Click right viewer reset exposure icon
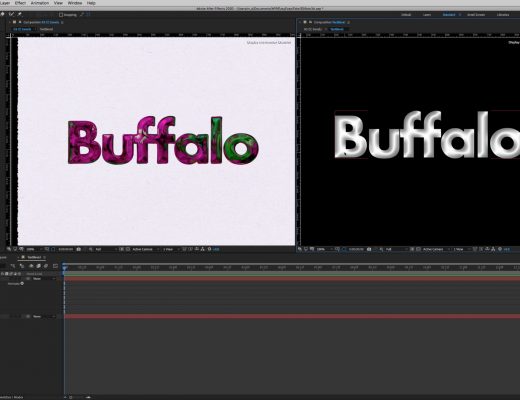 pos(500,249)
